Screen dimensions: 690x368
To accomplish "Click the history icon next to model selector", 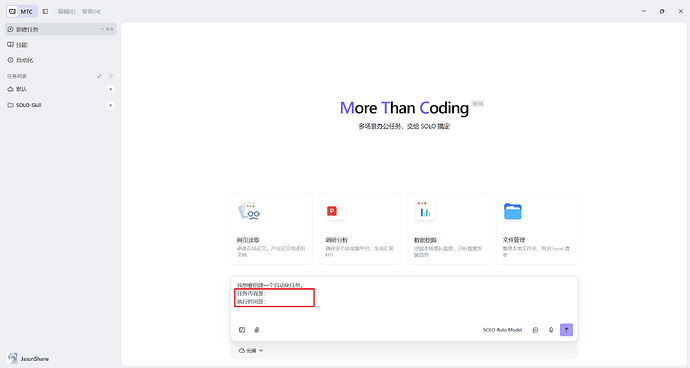I will tap(536, 330).
